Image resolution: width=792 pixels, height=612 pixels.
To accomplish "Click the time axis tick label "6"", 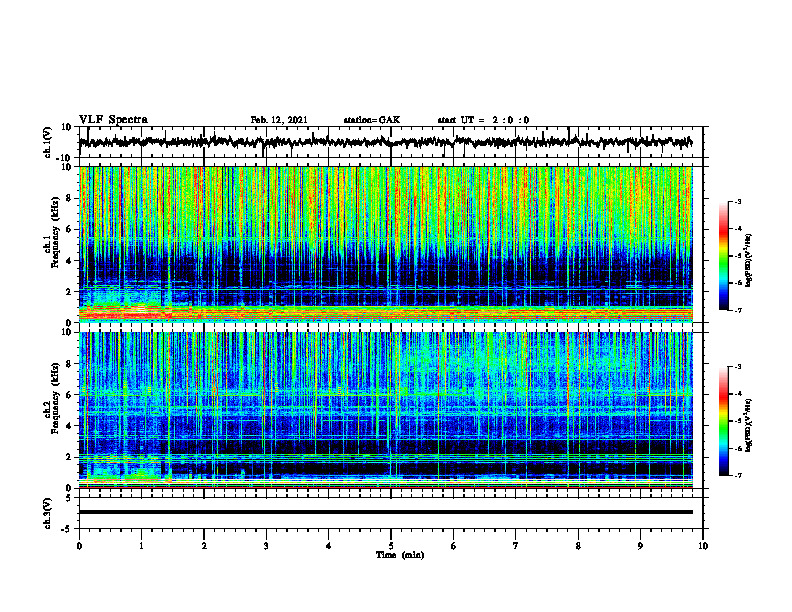I will [x=454, y=546].
